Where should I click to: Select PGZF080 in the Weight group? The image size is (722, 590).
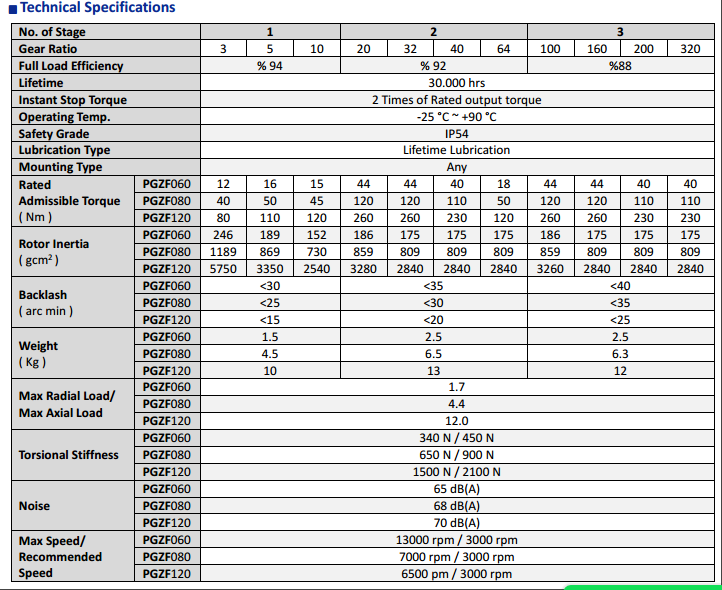[167, 354]
